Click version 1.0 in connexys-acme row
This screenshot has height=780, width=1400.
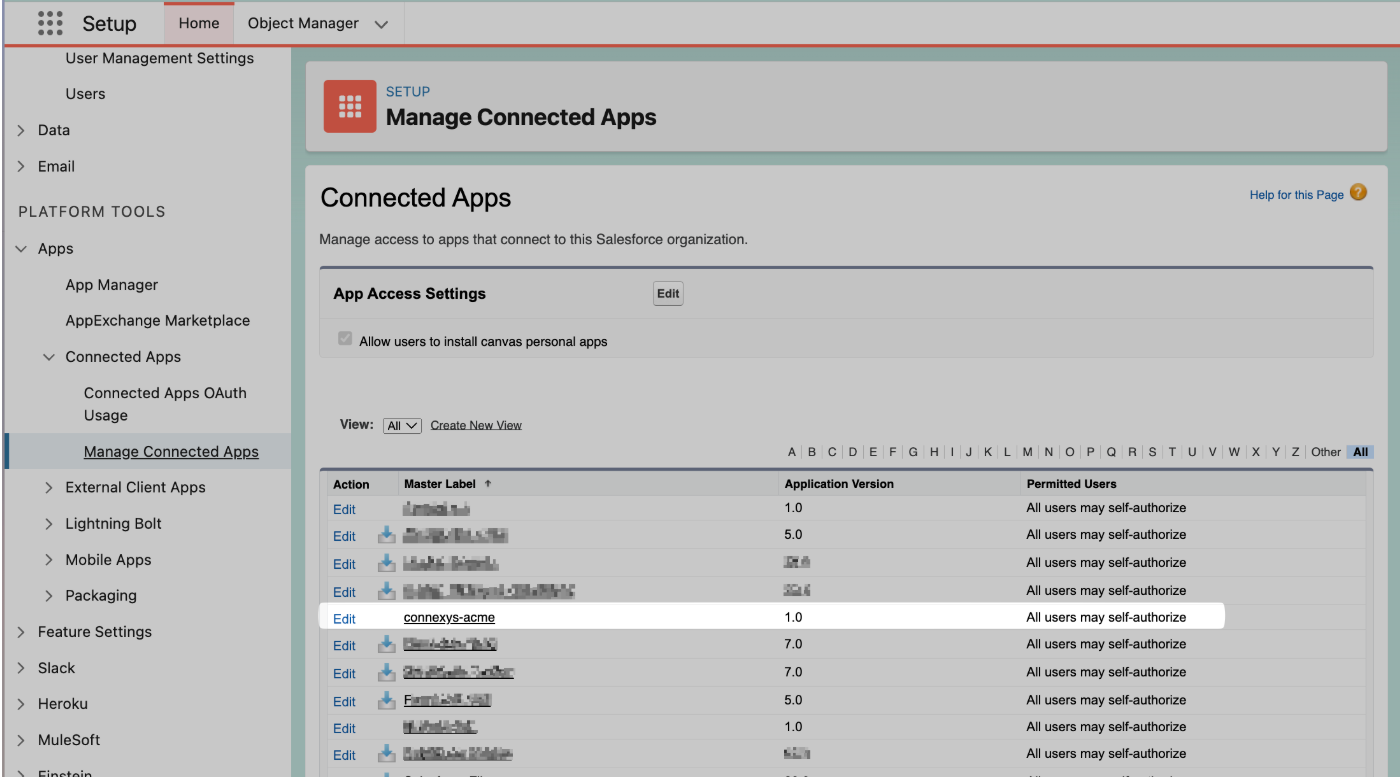pos(793,618)
